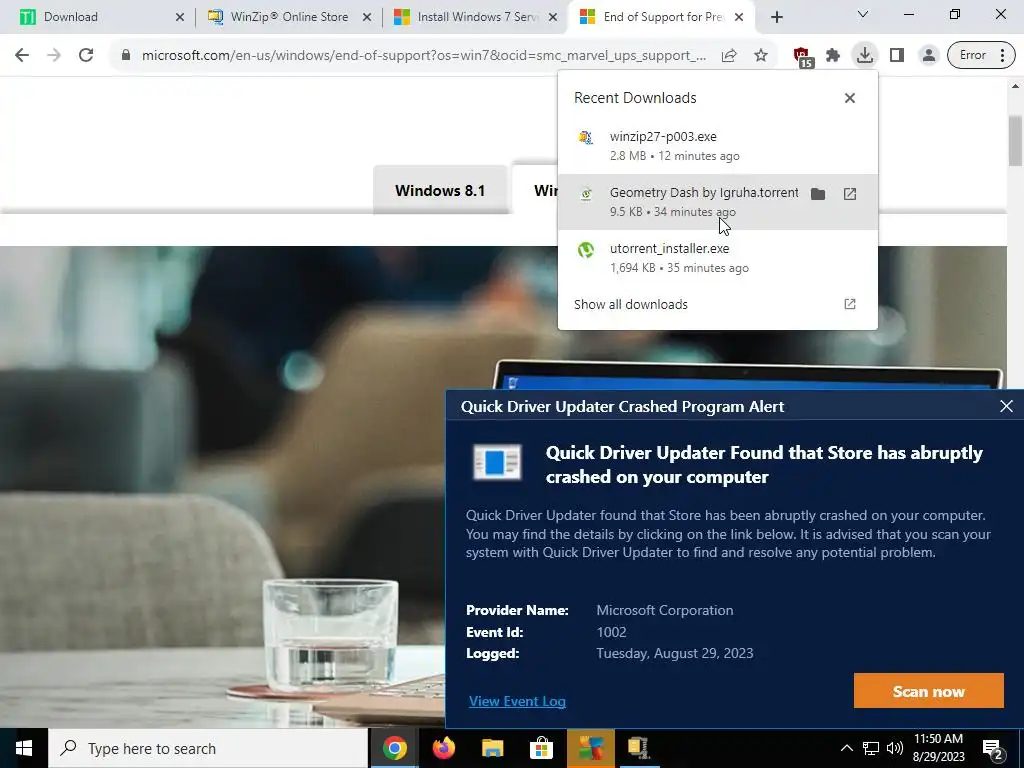Open the notification center with 2 alerts
This screenshot has width=1024, height=768.
tap(993, 748)
